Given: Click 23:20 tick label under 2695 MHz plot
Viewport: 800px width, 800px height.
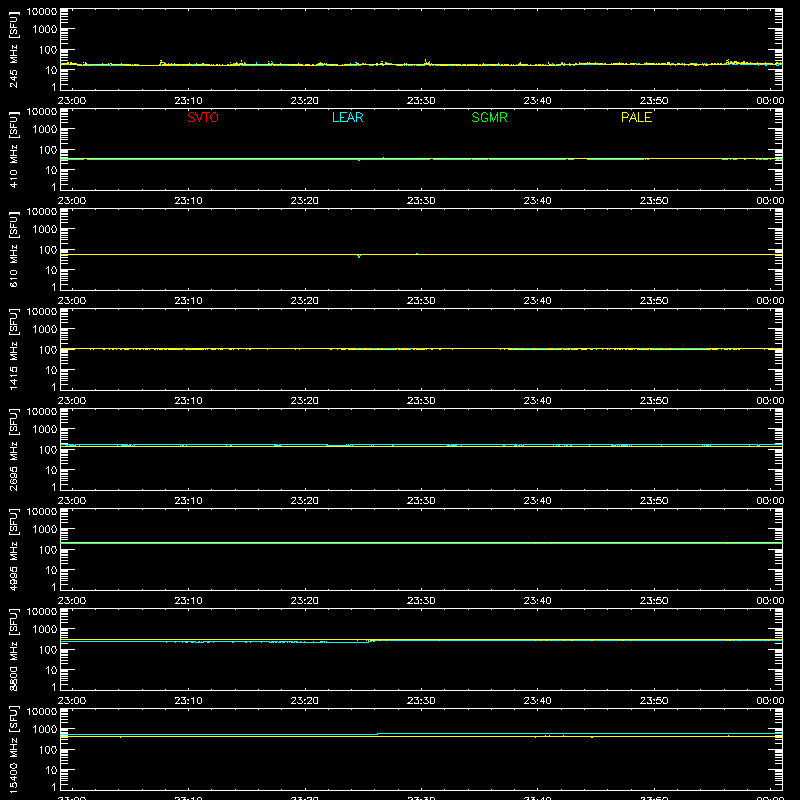Looking at the screenshot, I should (305, 501).
